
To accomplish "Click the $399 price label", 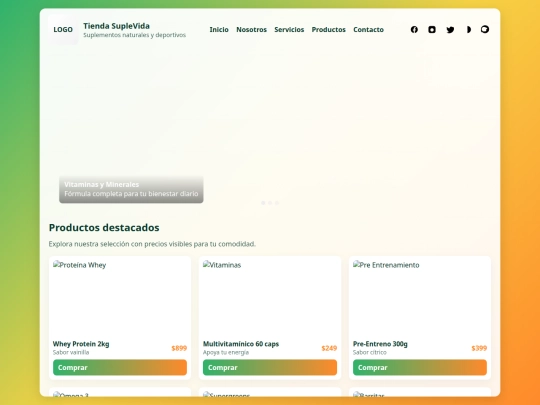I will click(479, 348).
